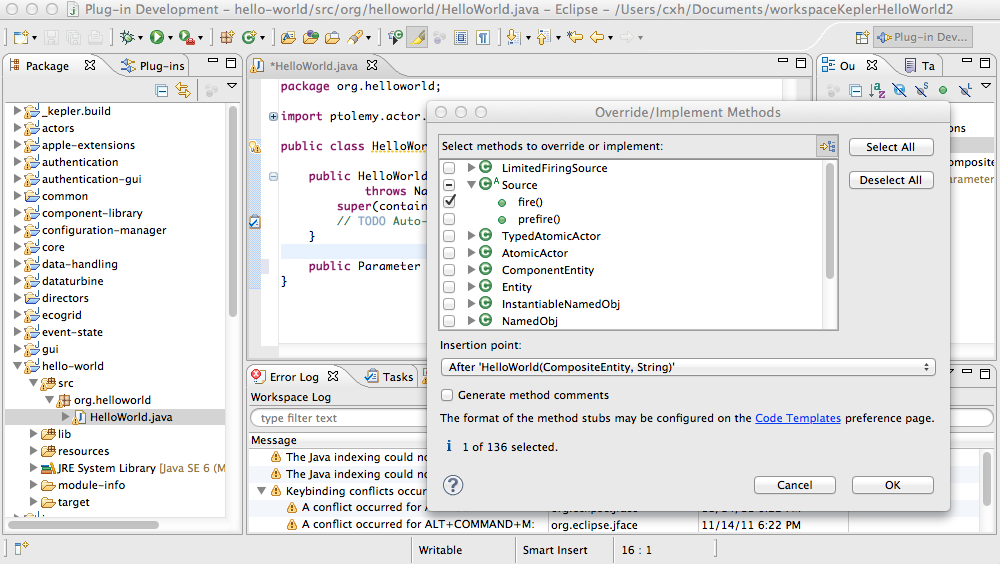This screenshot has height=564, width=1000.
Task: Uncheck the fire() method checkbox
Action: click(450, 202)
